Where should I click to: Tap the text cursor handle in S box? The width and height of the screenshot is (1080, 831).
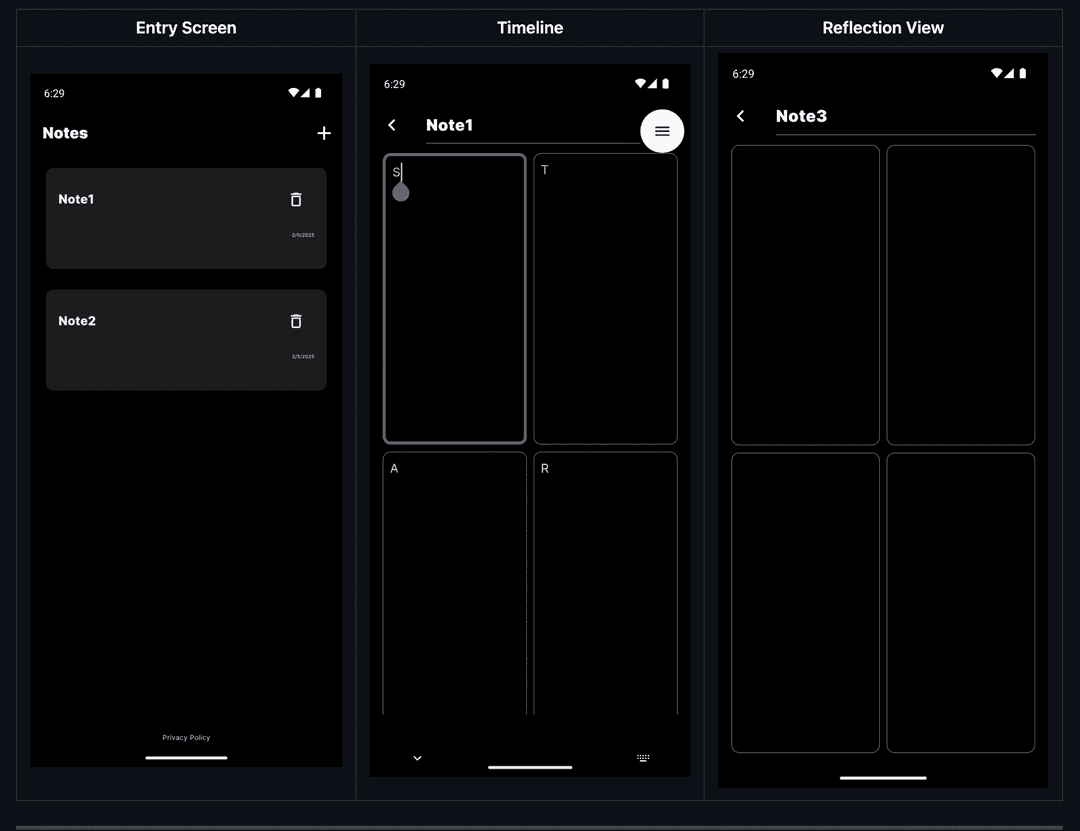401,192
